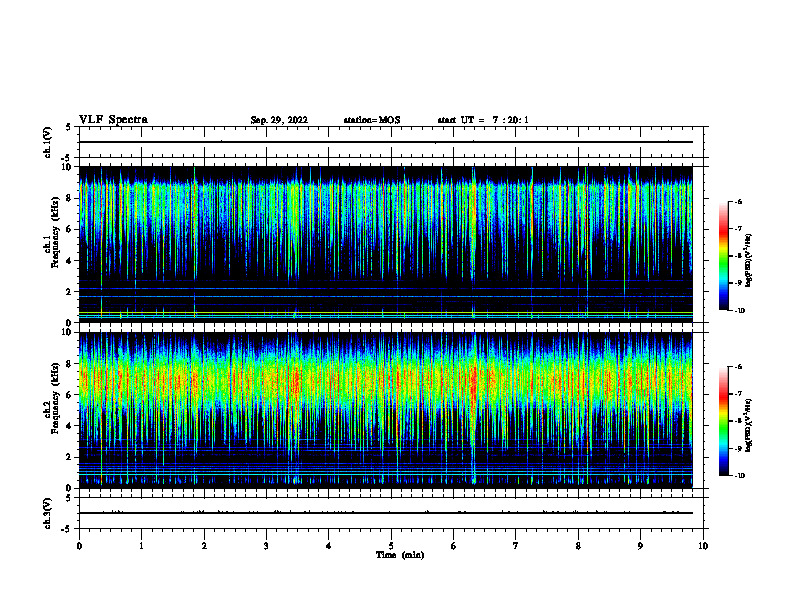
Task: Click the "ch.3(V)" axis label
Action: pyautogui.click(x=47, y=513)
